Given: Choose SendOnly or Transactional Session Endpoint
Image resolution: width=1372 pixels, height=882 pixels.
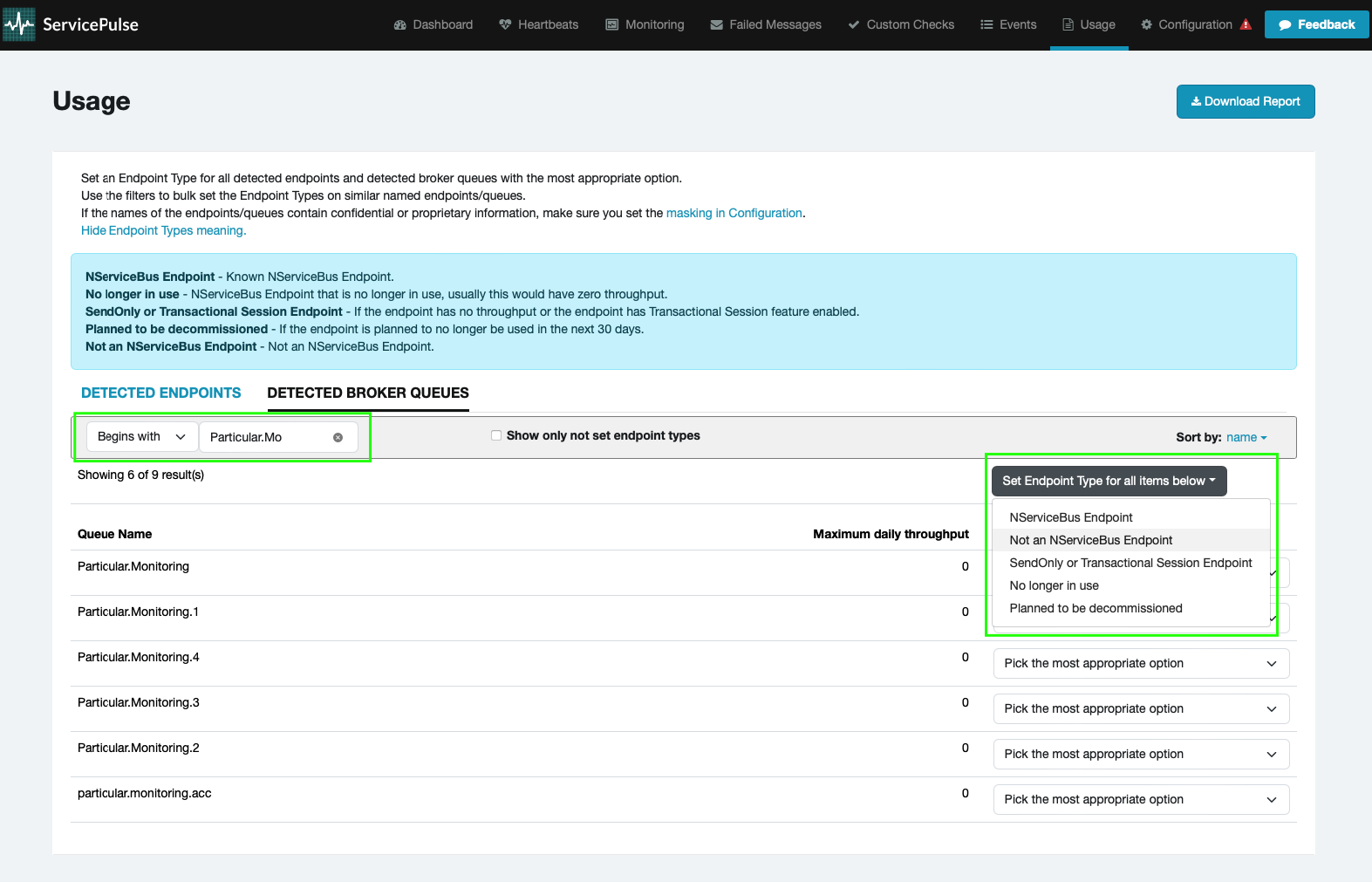Looking at the screenshot, I should 1130,563.
